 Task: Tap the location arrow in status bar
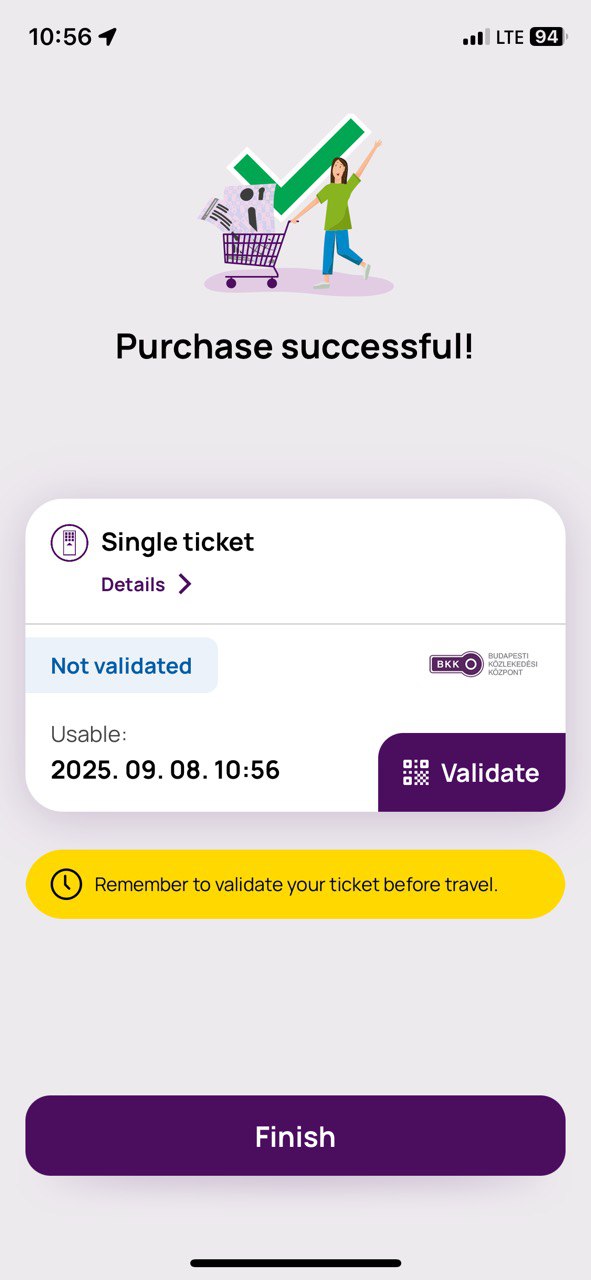click(x=108, y=37)
